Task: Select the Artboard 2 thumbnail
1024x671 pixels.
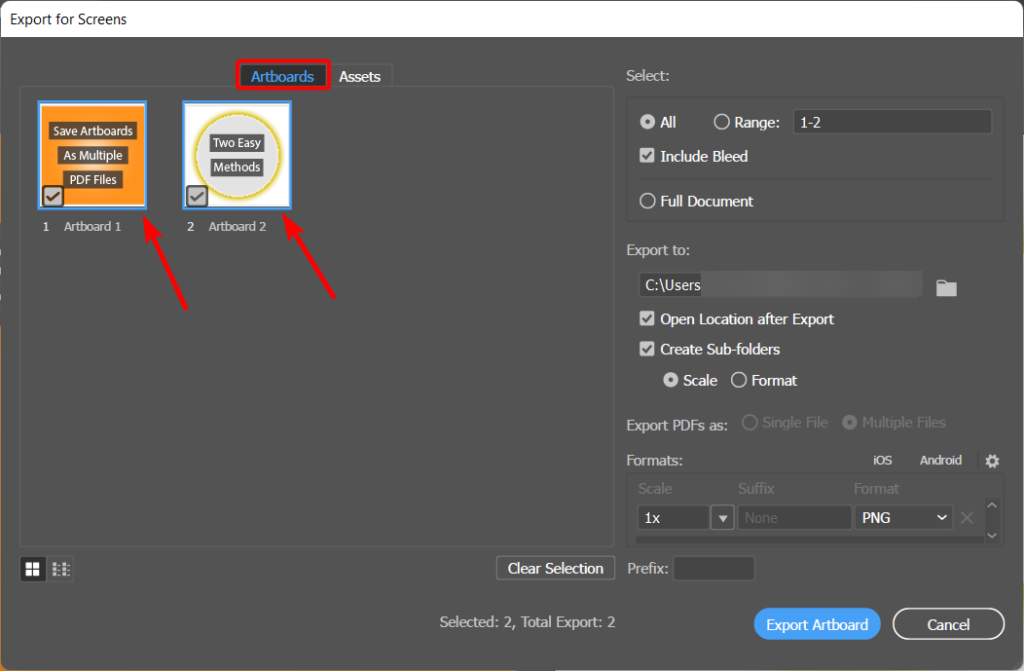Action: point(237,155)
